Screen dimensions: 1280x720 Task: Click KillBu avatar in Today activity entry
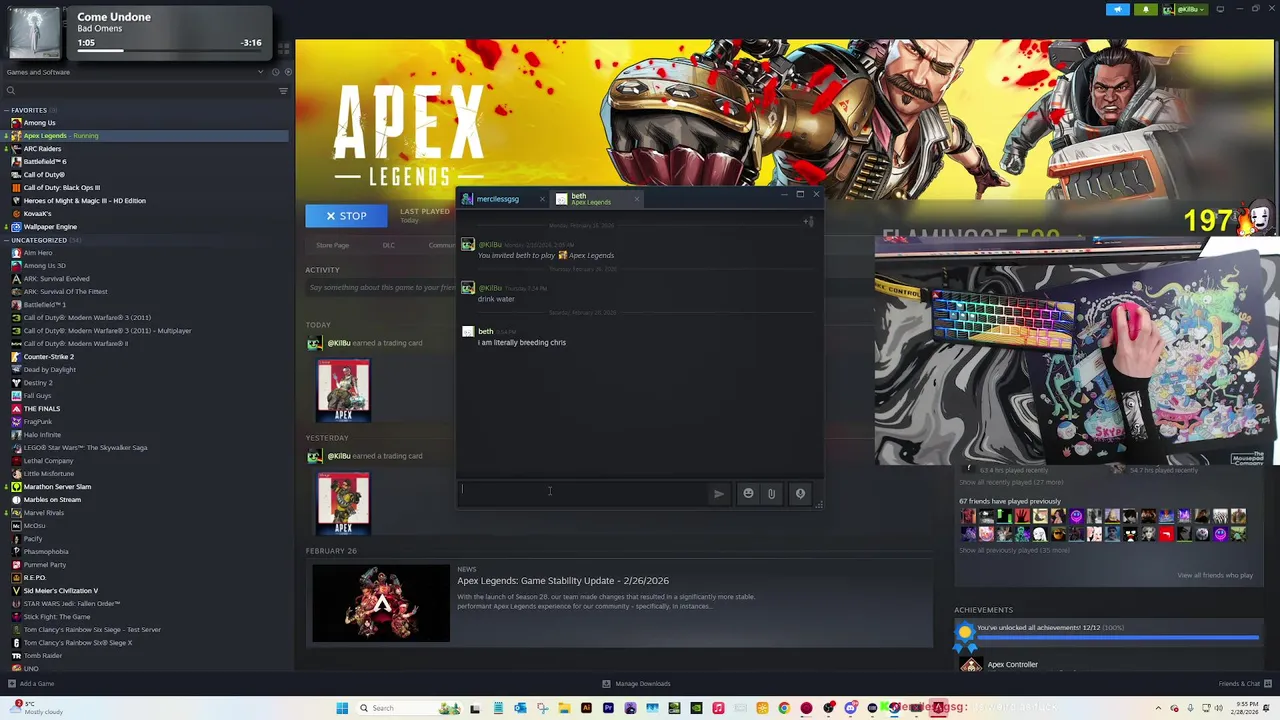click(314, 343)
